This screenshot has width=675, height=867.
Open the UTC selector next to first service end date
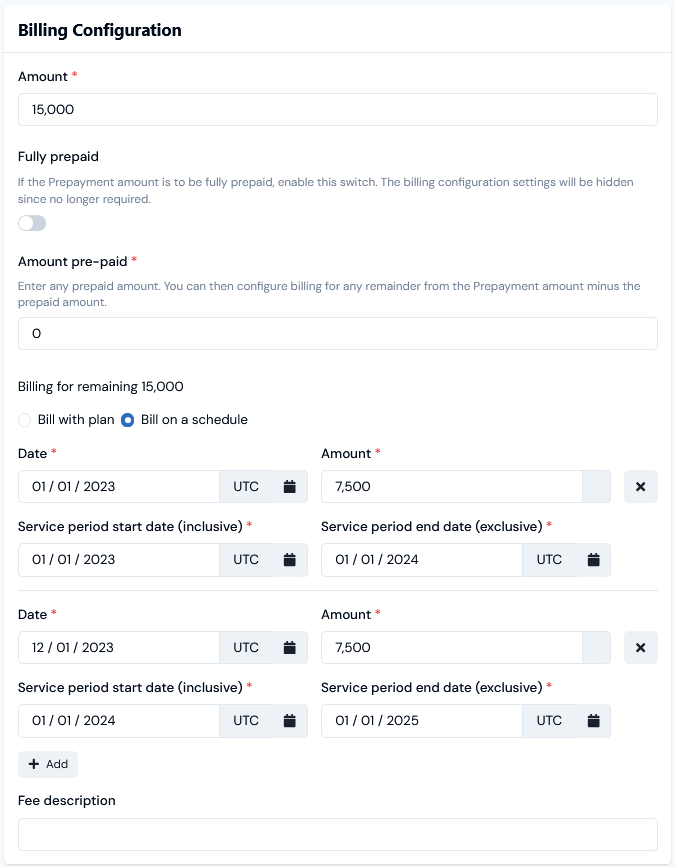click(549, 560)
